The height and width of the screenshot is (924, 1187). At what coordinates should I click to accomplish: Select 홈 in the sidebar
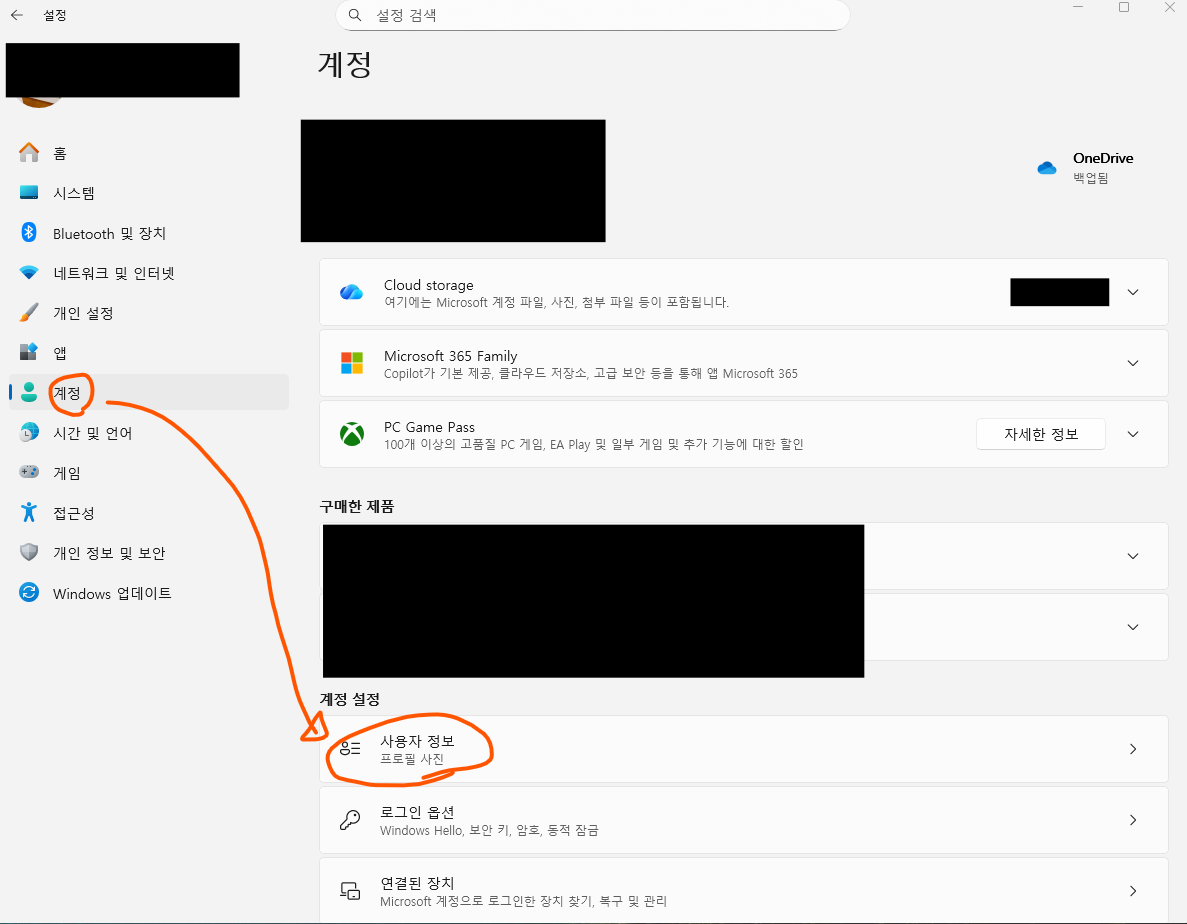tap(60, 154)
